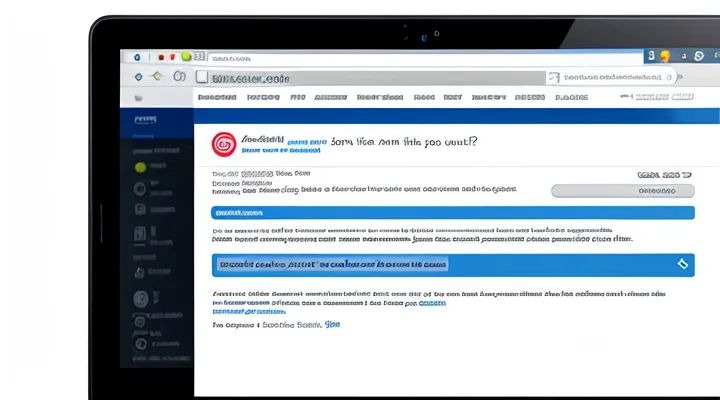
Task: Select the last item in the navigation menu
Action: [x=571, y=98]
